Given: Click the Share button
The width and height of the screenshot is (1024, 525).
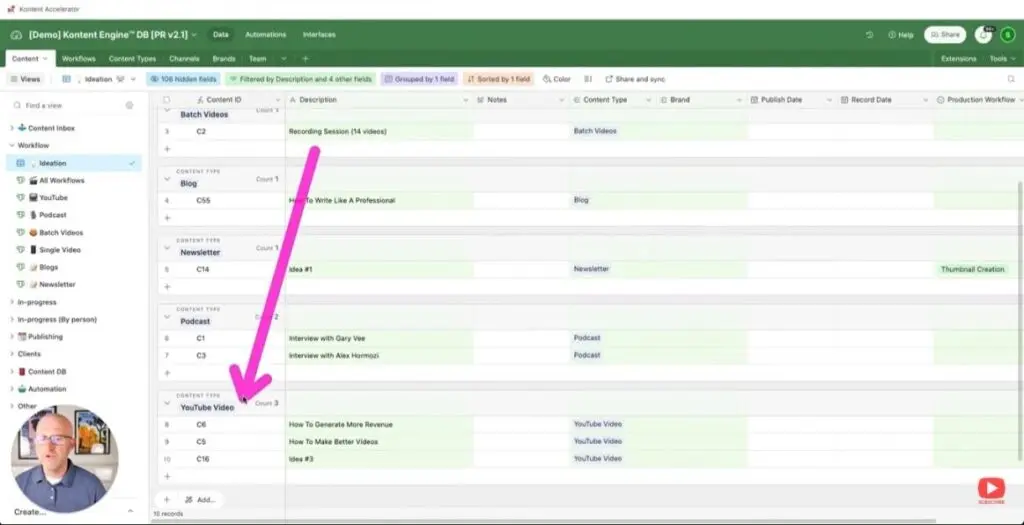Looking at the screenshot, I should coord(944,35).
